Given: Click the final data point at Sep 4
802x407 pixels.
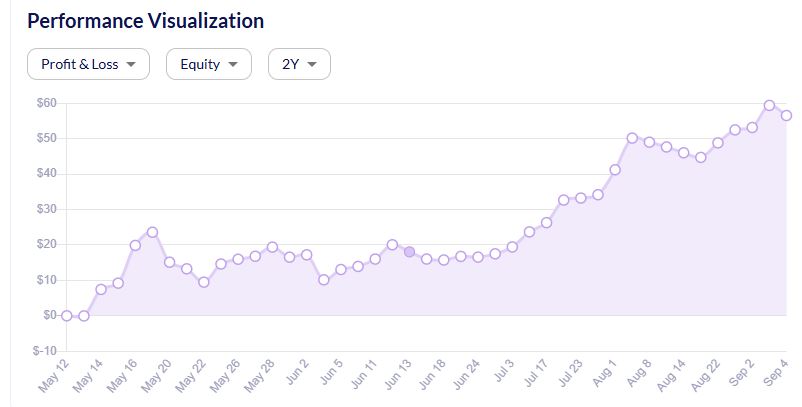Looking at the screenshot, I should pyautogui.click(x=786, y=115).
